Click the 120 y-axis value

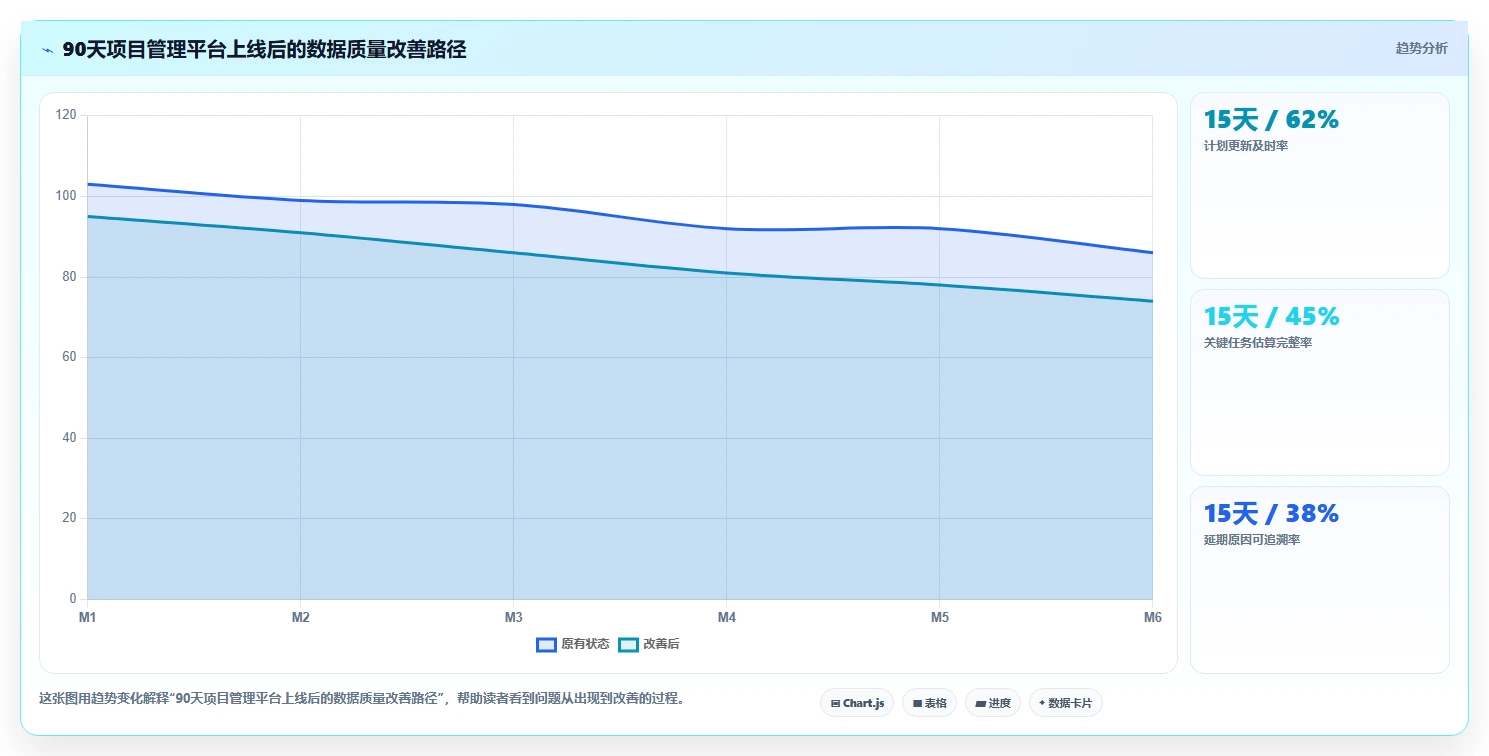point(66,115)
